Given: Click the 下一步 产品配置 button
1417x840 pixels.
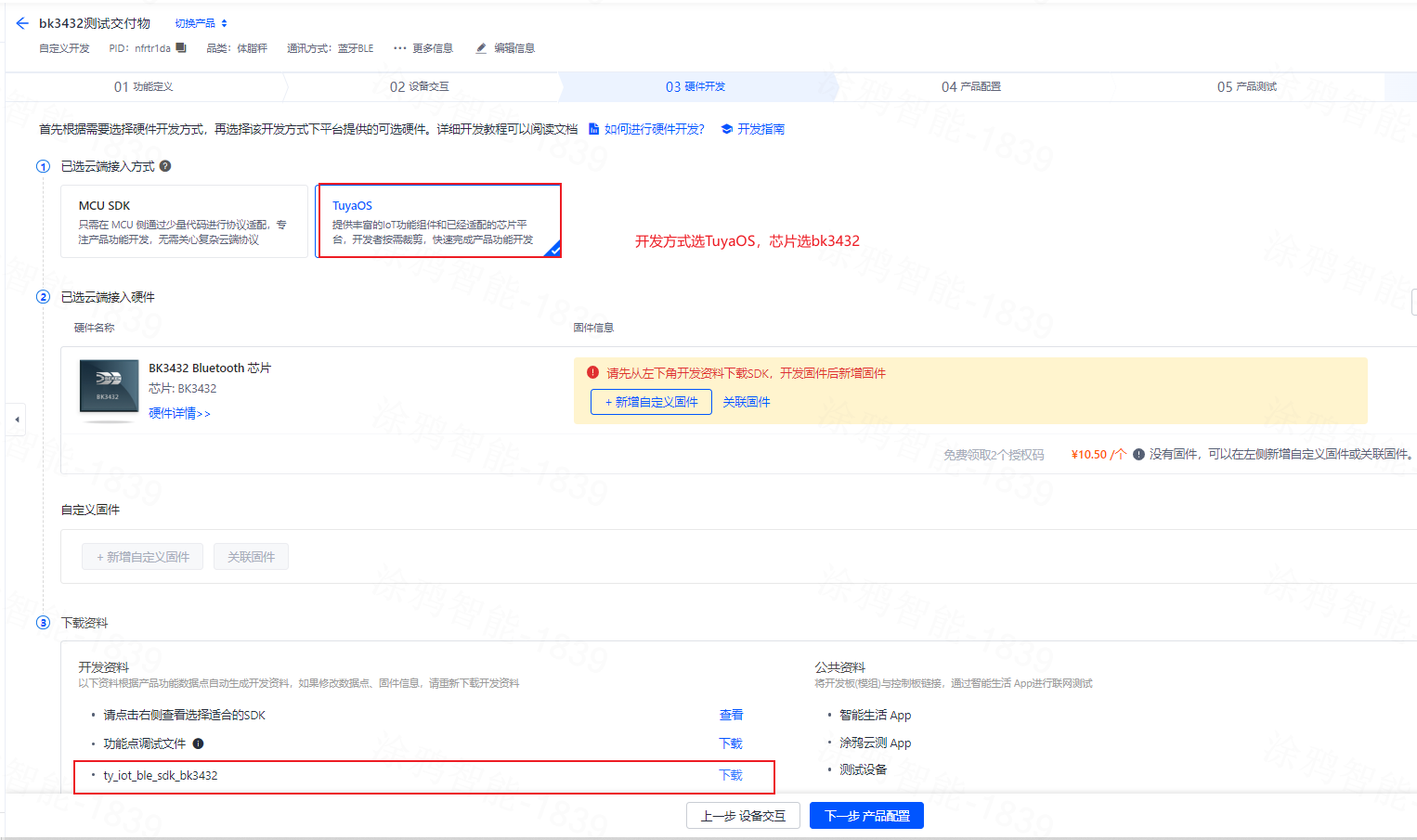Looking at the screenshot, I should pyautogui.click(x=866, y=816).
